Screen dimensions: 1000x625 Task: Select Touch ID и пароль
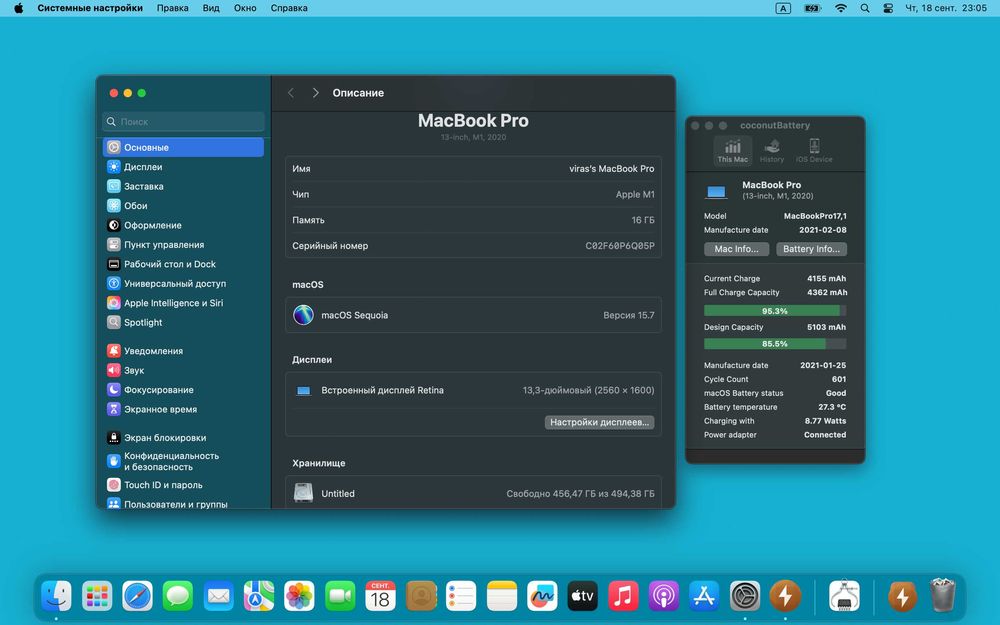pyautogui.click(x=183, y=485)
